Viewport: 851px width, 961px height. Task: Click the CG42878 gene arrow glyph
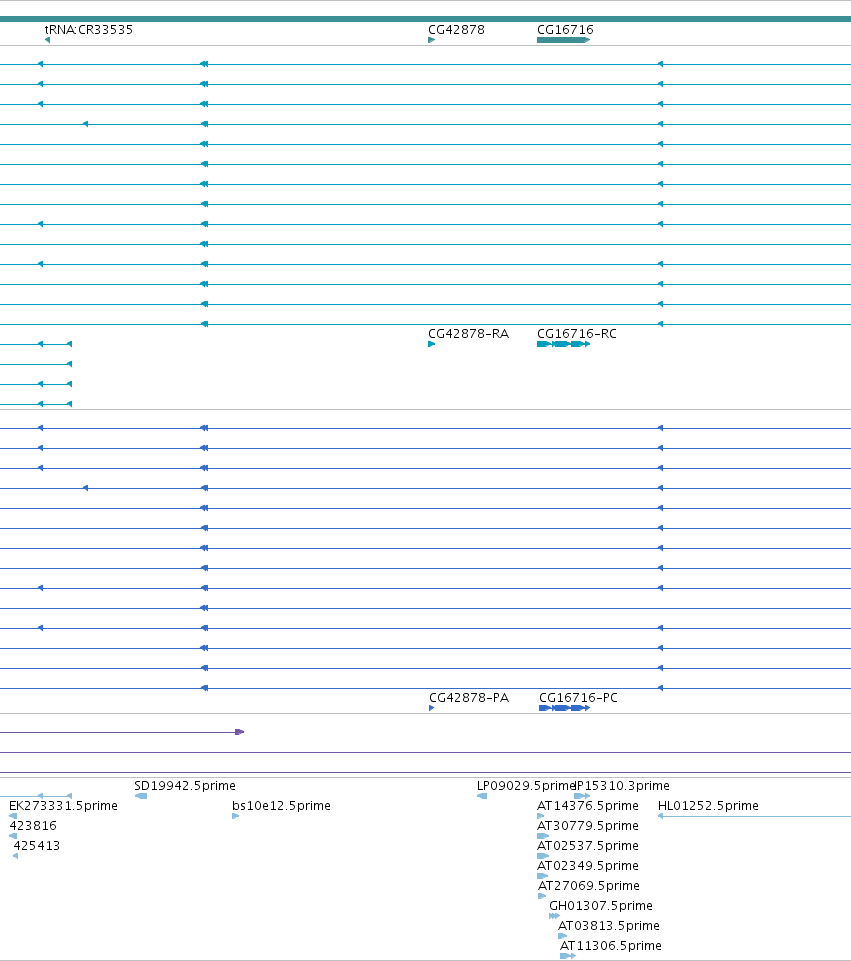(431, 40)
